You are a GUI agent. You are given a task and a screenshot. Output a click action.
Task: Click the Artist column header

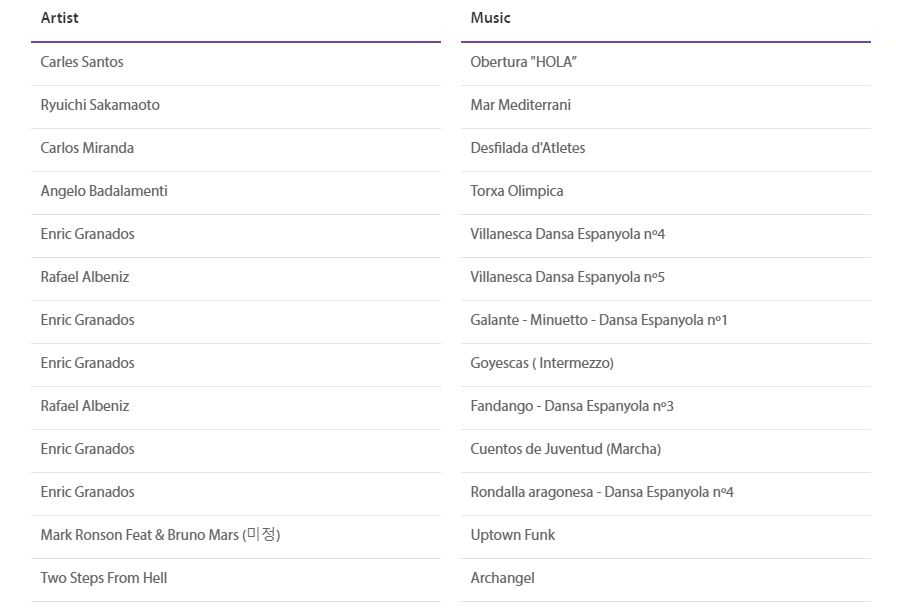coord(59,18)
